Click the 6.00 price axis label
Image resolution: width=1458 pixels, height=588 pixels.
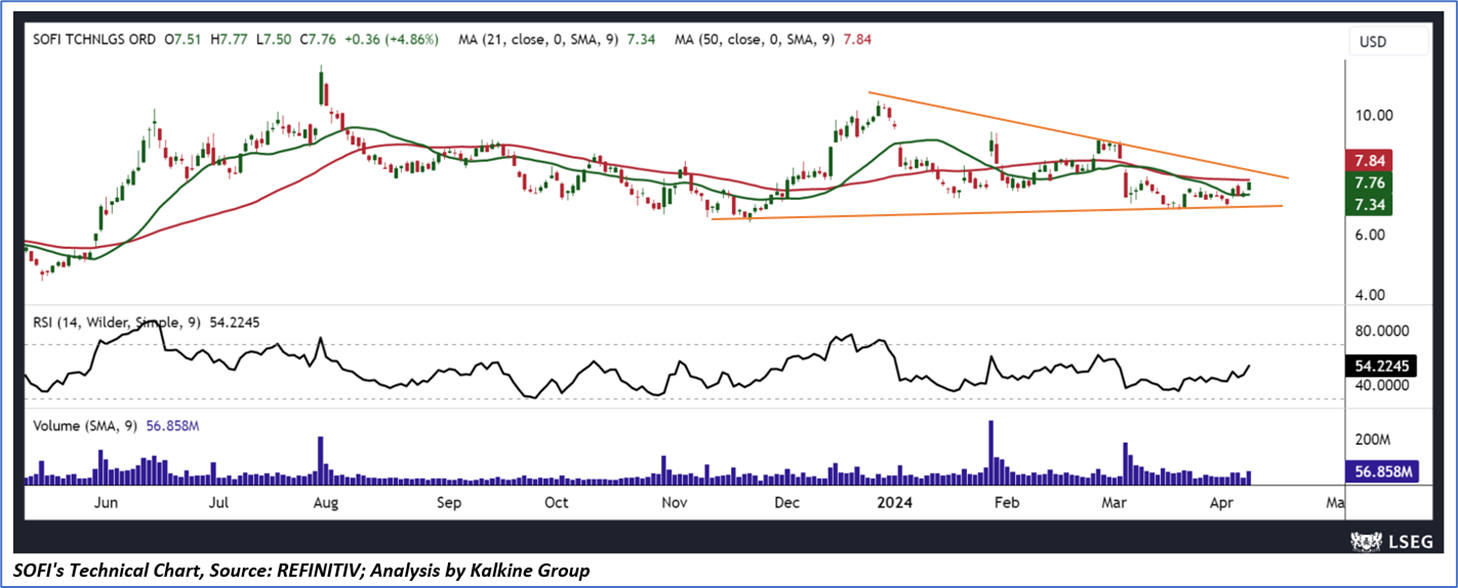(x=1370, y=236)
